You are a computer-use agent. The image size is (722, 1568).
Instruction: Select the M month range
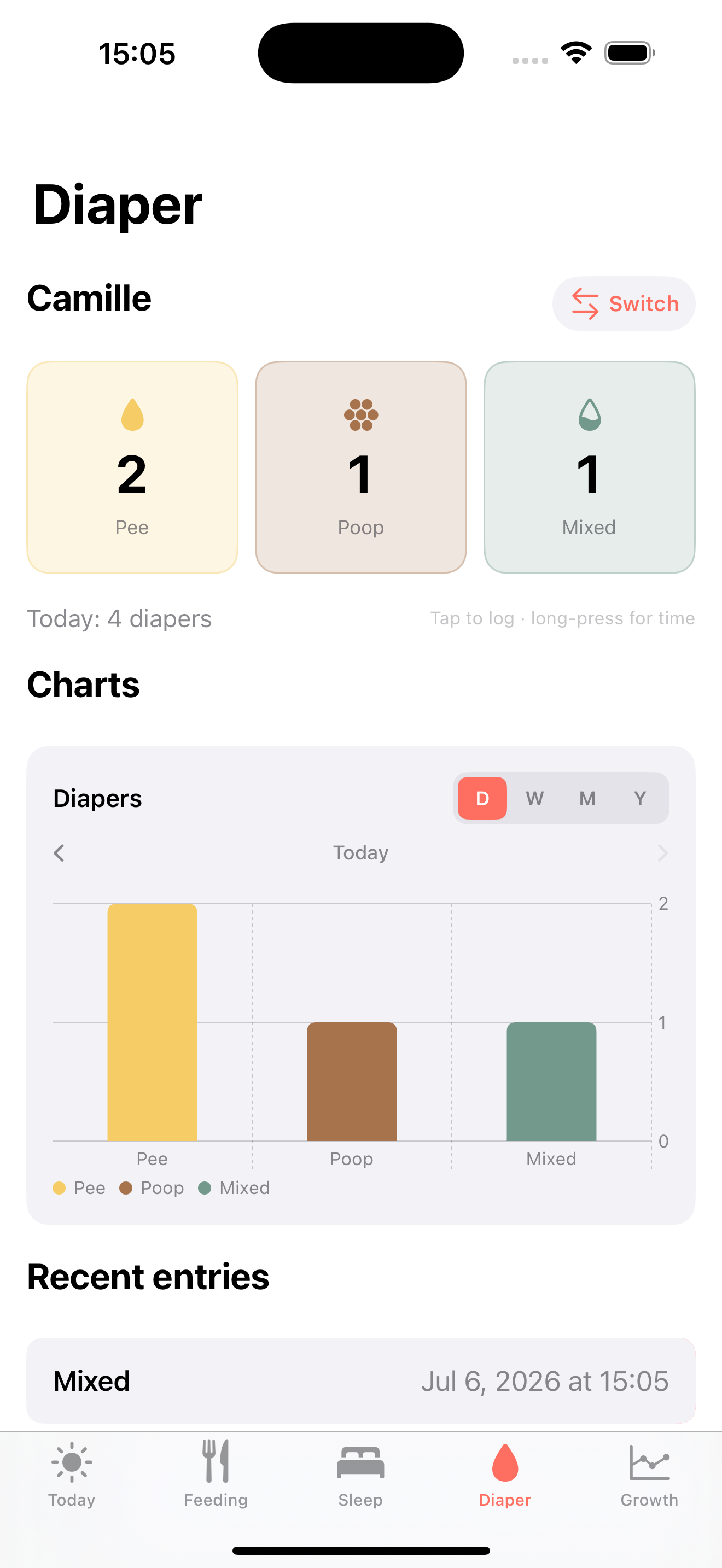pyautogui.click(x=587, y=798)
